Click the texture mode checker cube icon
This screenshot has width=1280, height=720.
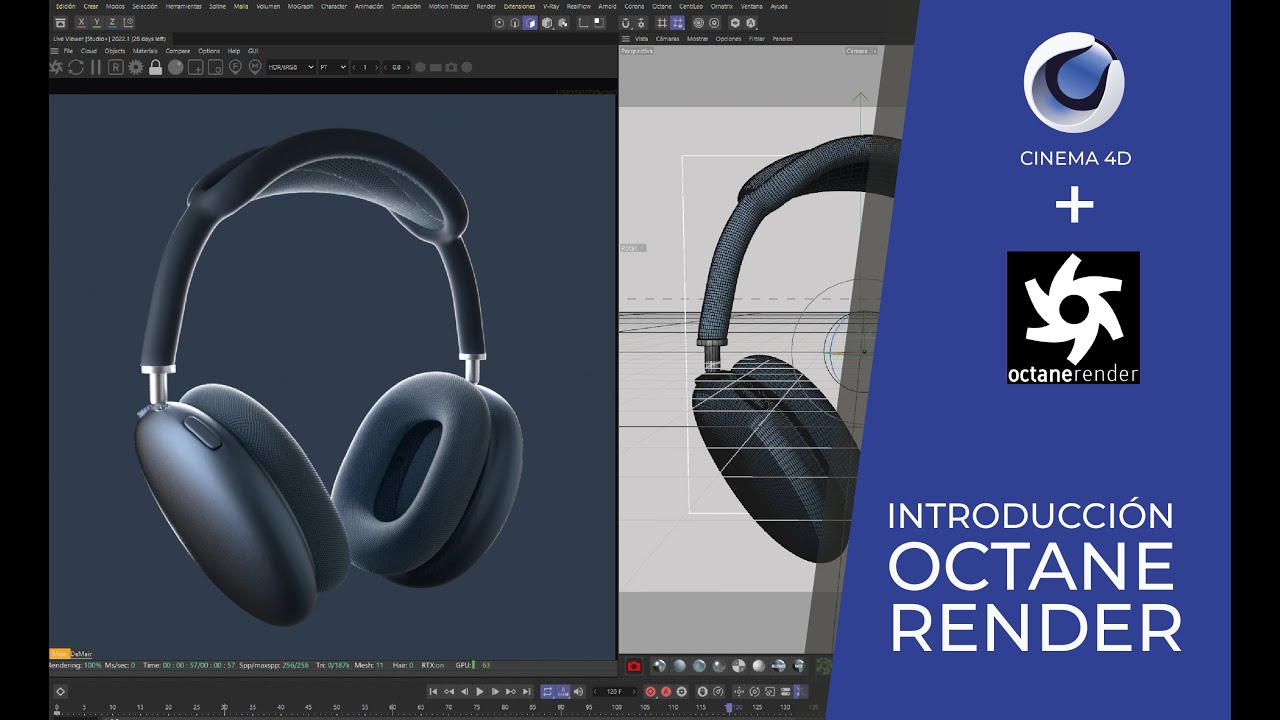point(562,23)
